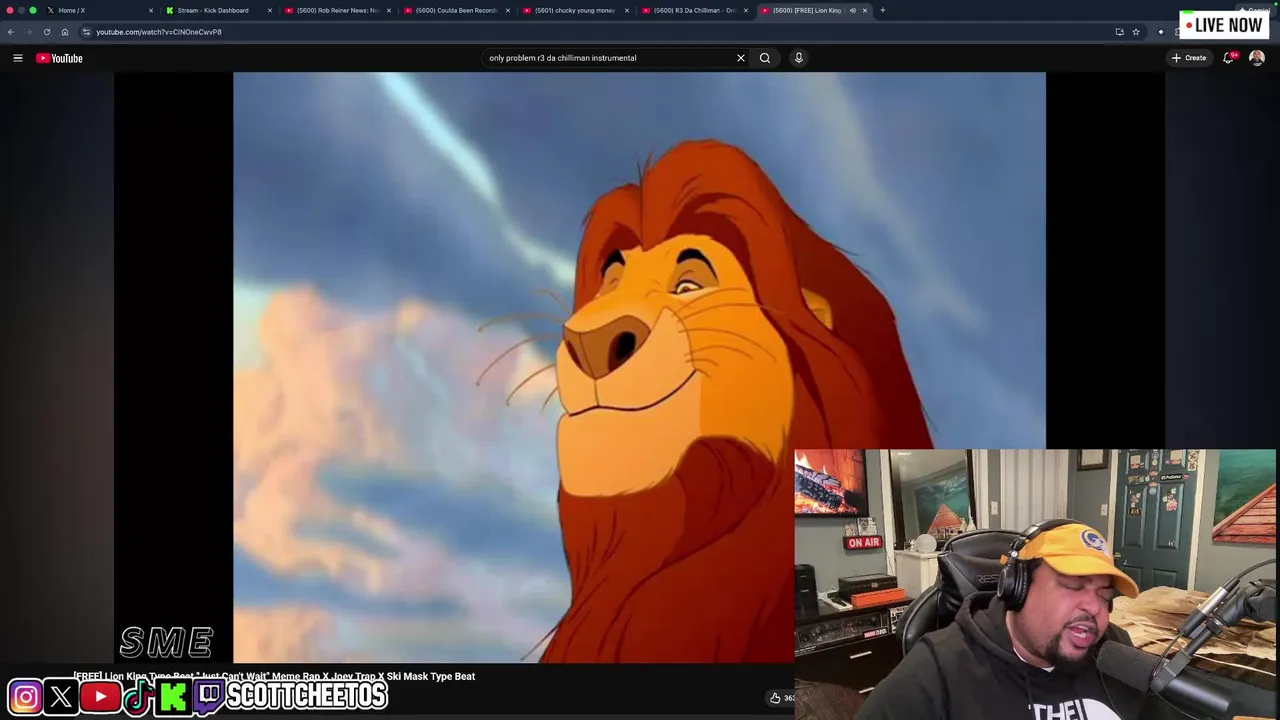Reload the page with the refresh icon
Screen dimensions: 1280x720
pyautogui.click(x=46, y=32)
